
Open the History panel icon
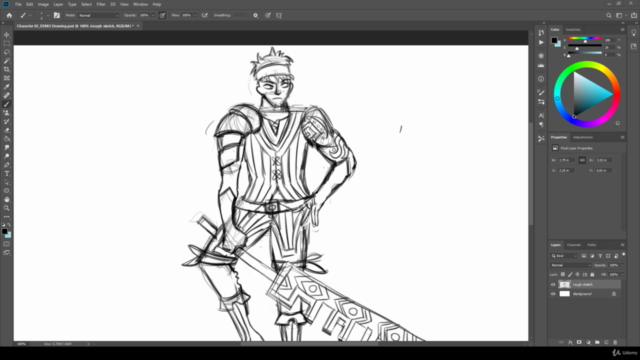pyautogui.click(x=541, y=33)
